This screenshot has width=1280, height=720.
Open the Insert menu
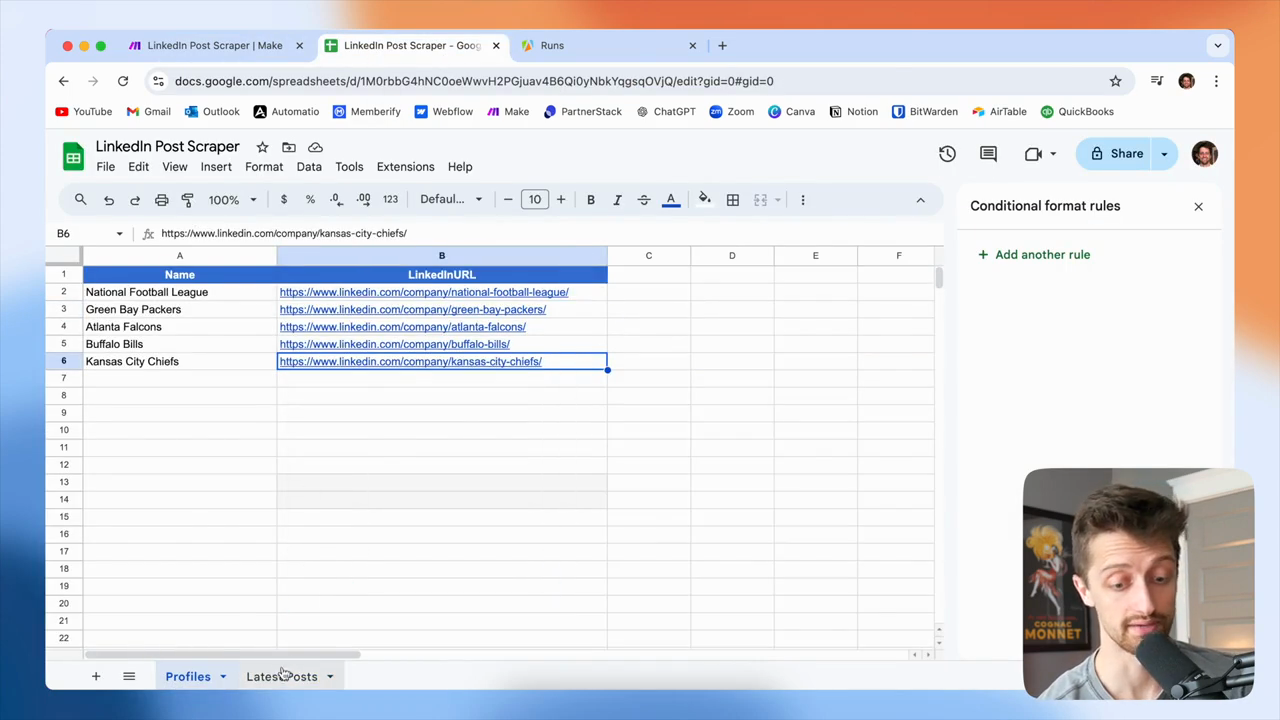[x=216, y=167]
